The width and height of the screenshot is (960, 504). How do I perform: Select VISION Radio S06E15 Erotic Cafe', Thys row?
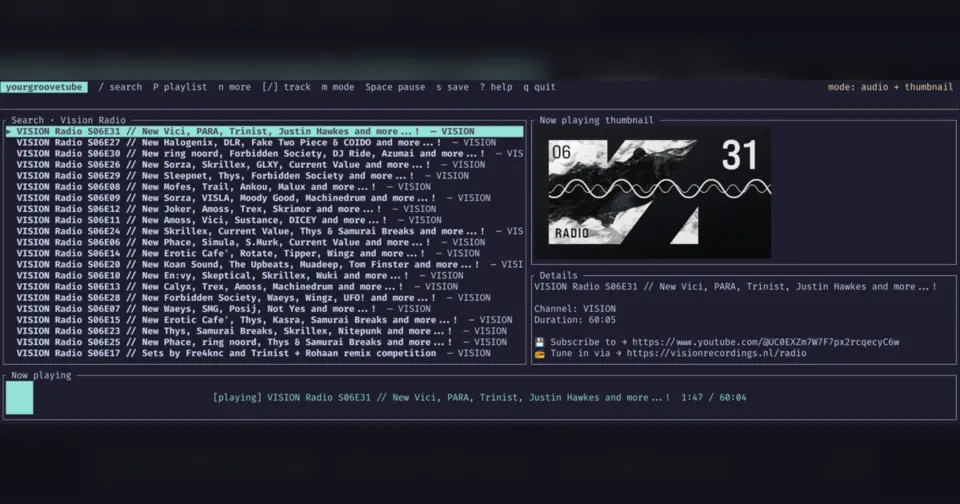point(264,320)
